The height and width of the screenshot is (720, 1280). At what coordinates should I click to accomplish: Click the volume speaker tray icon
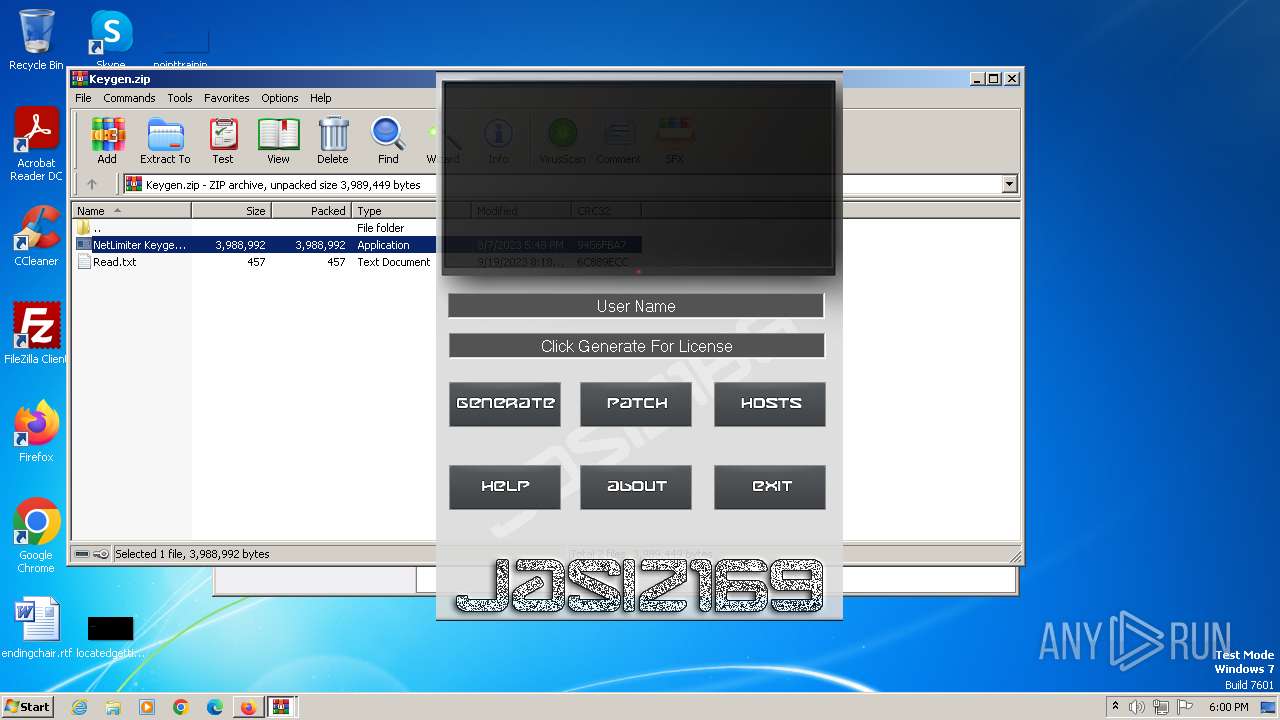point(1137,707)
